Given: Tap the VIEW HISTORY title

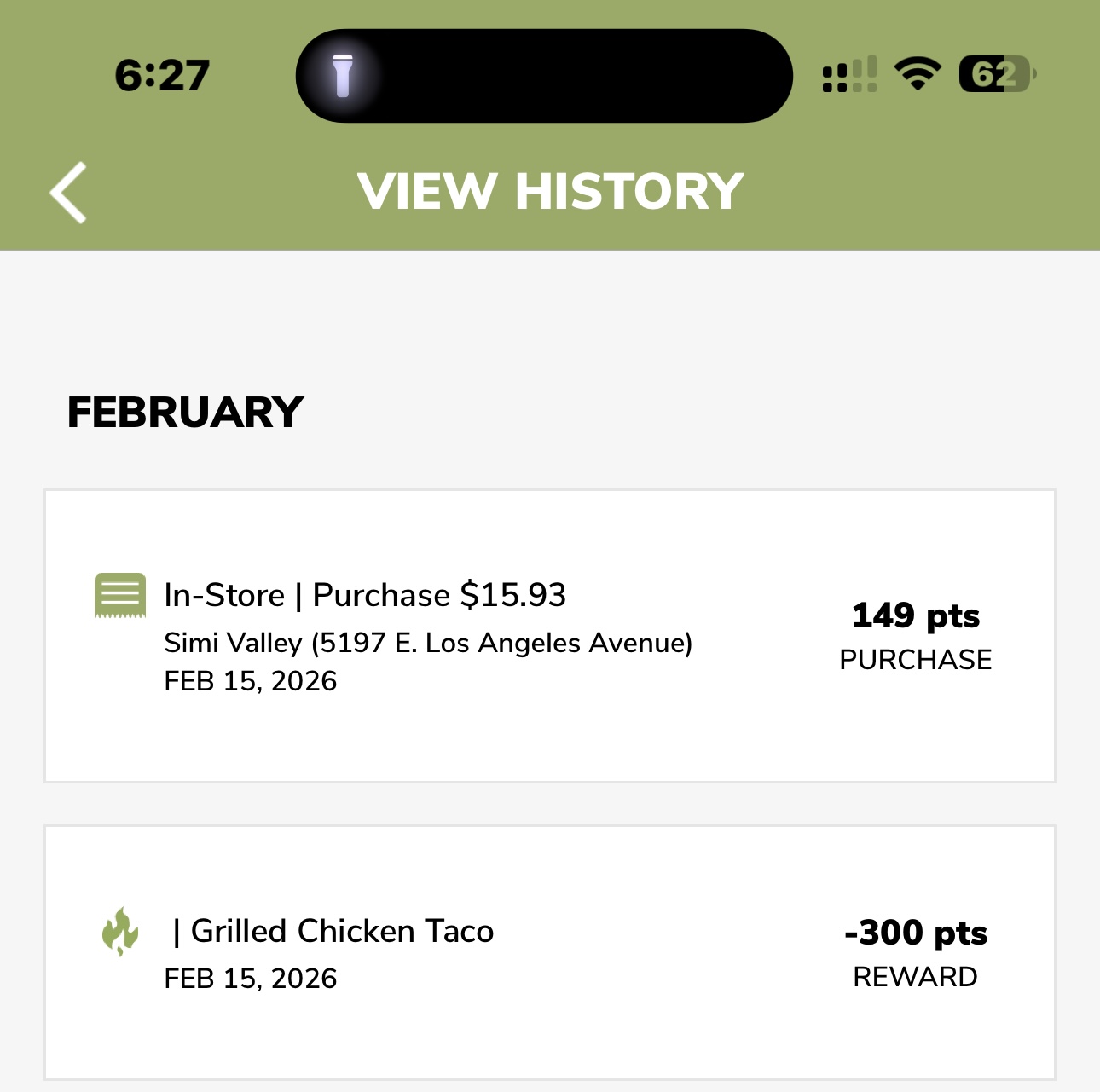Looking at the screenshot, I should click(x=550, y=191).
